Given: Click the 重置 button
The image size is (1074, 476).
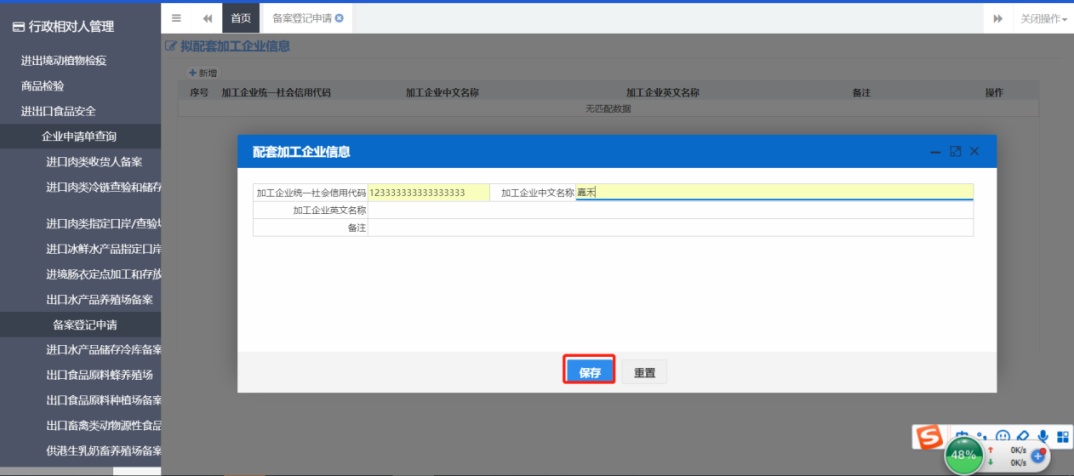Looking at the screenshot, I should click(x=645, y=372).
